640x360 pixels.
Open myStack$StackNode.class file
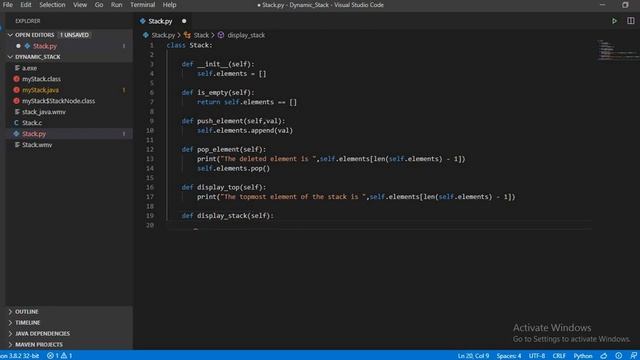click(x=58, y=101)
